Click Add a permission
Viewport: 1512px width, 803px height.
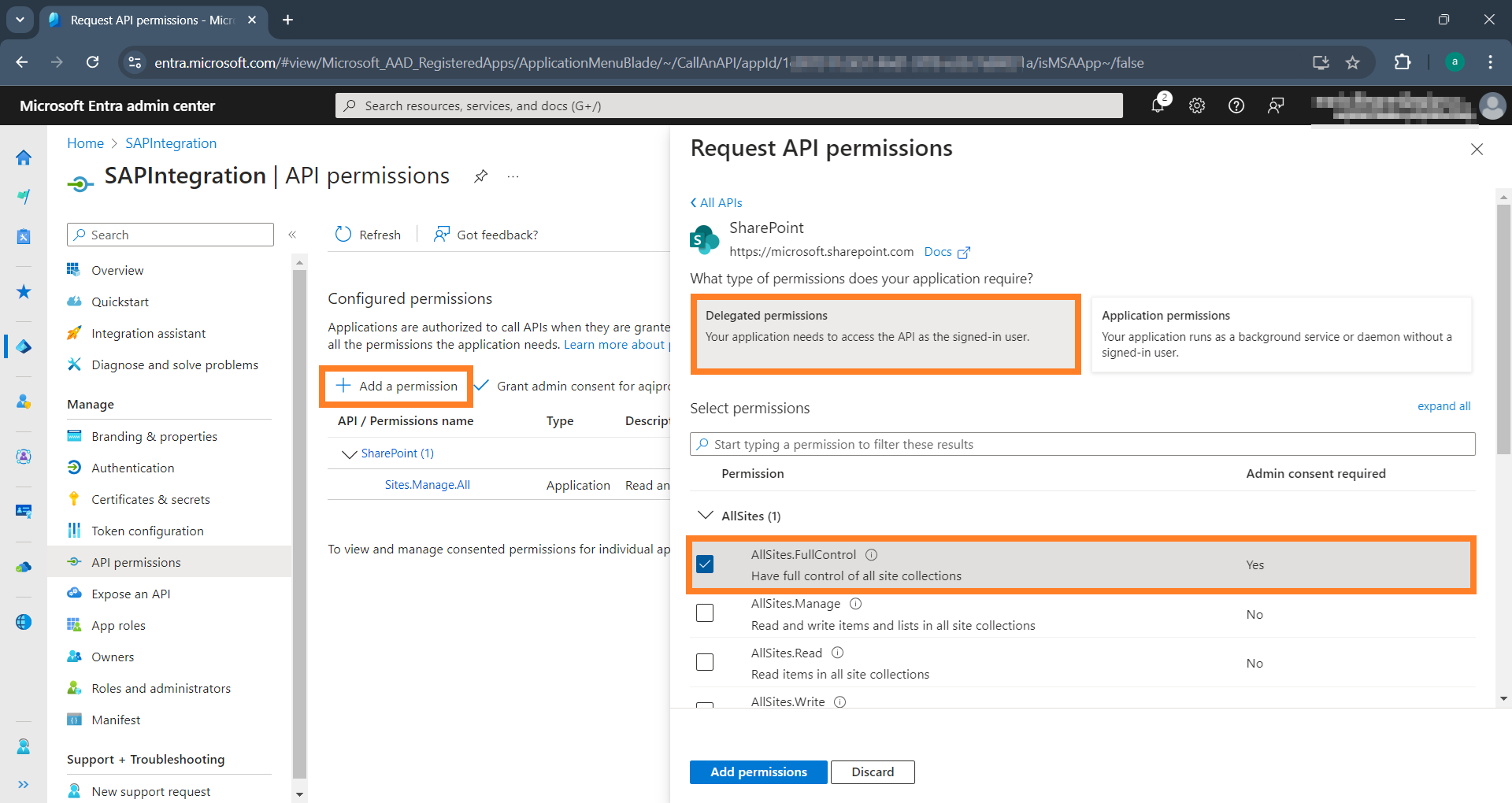396,386
